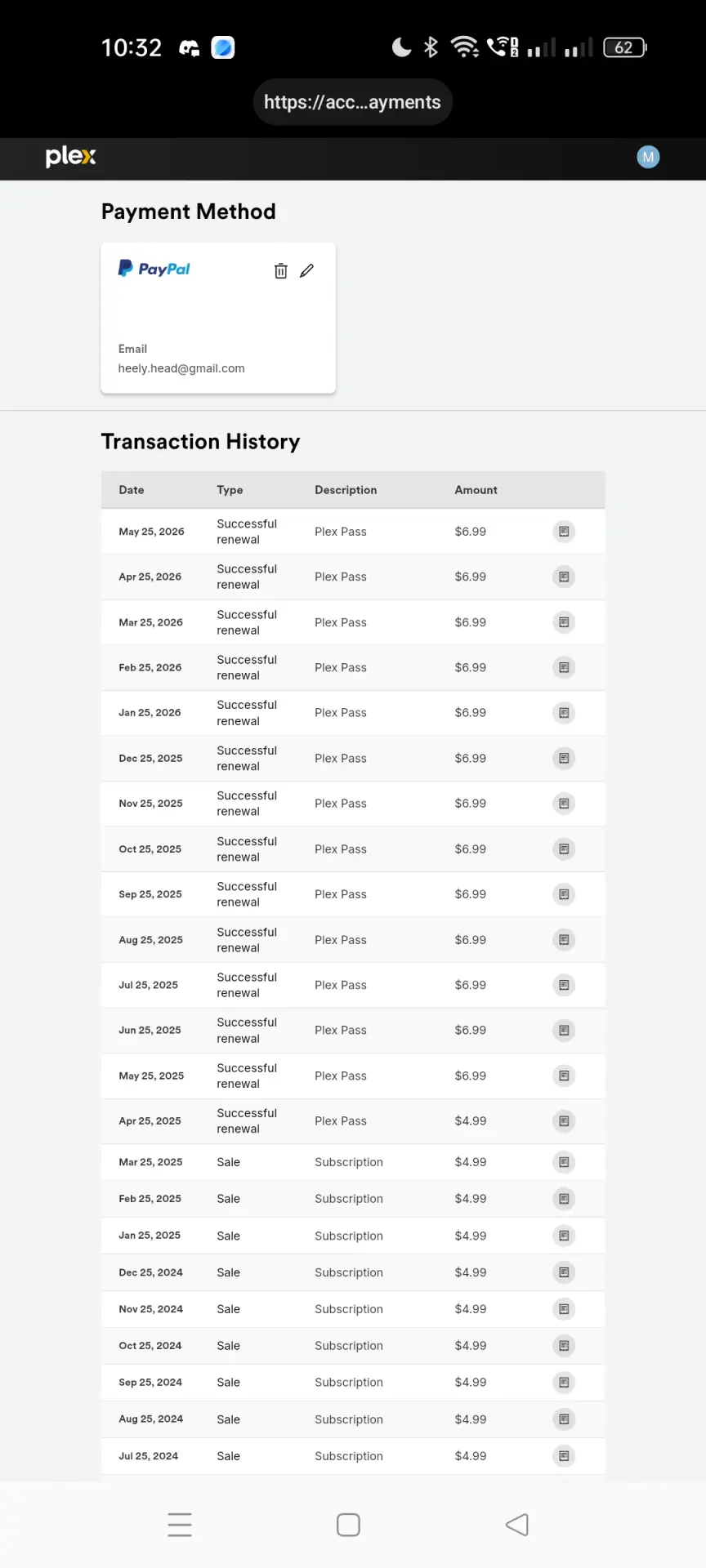Select the PayPal payment method card
The height and width of the screenshot is (1568, 706).
pos(218,318)
